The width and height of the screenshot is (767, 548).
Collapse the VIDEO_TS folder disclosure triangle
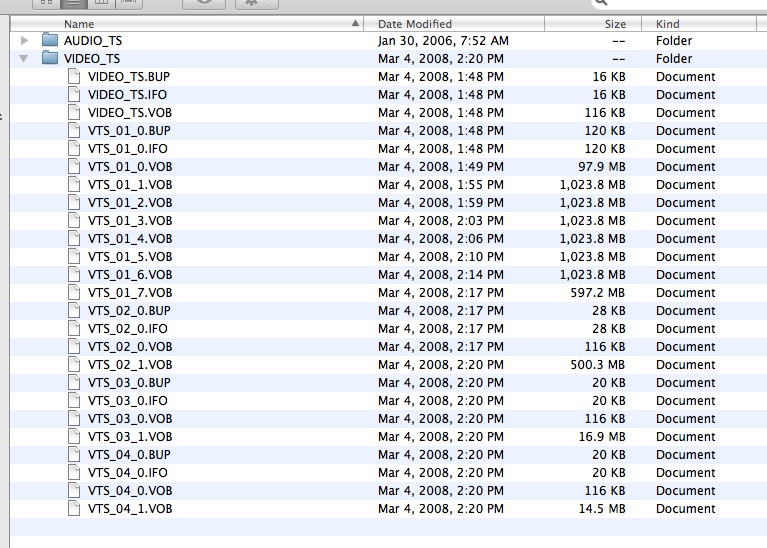pyautogui.click(x=23, y=59)
